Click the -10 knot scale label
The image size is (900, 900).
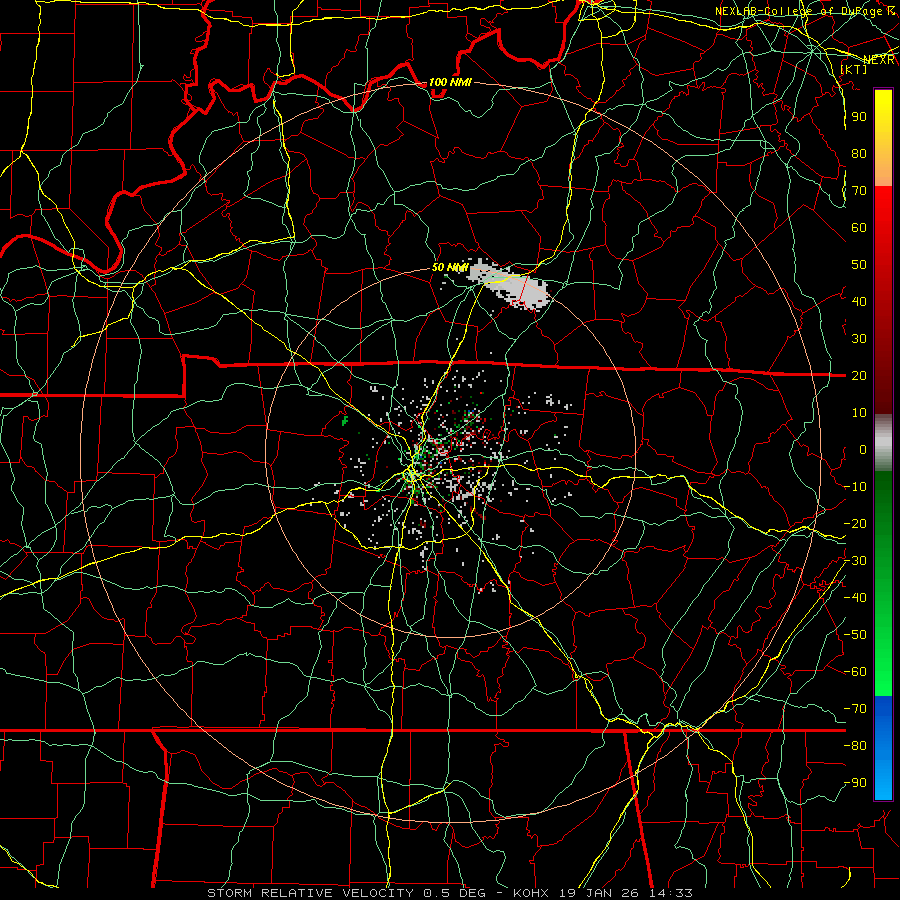[856, 487]
